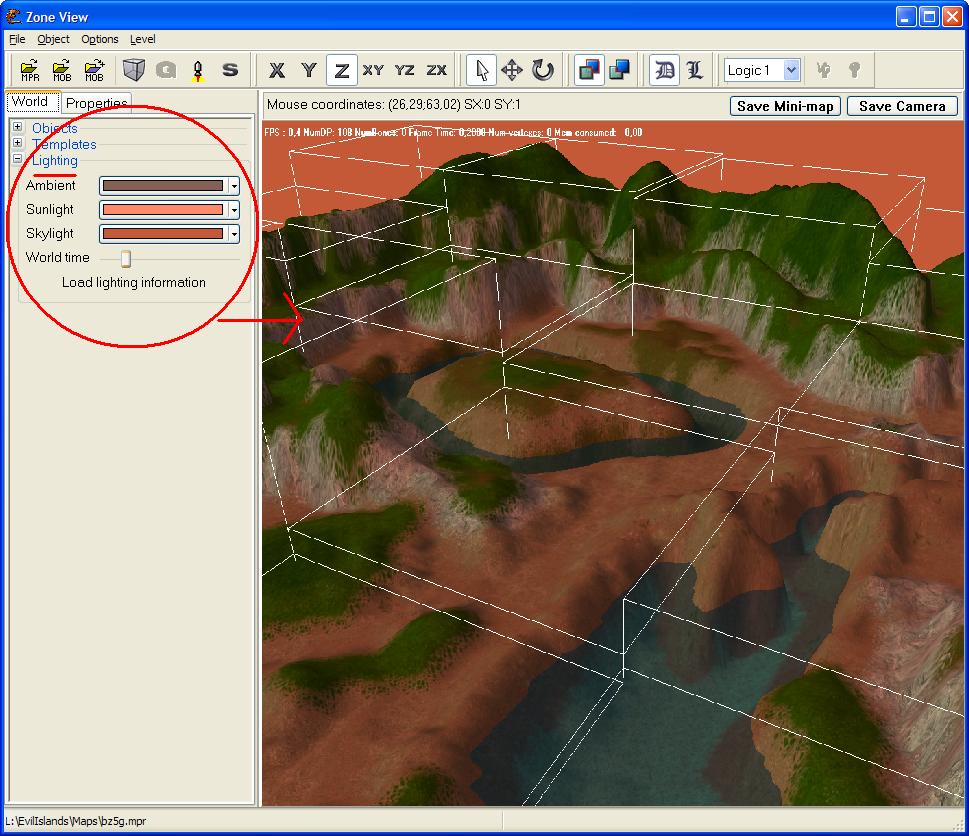Click the gothic L toolbar icon
The width and height of the screenshot is (969, 836).
click(x=695, y=70)
